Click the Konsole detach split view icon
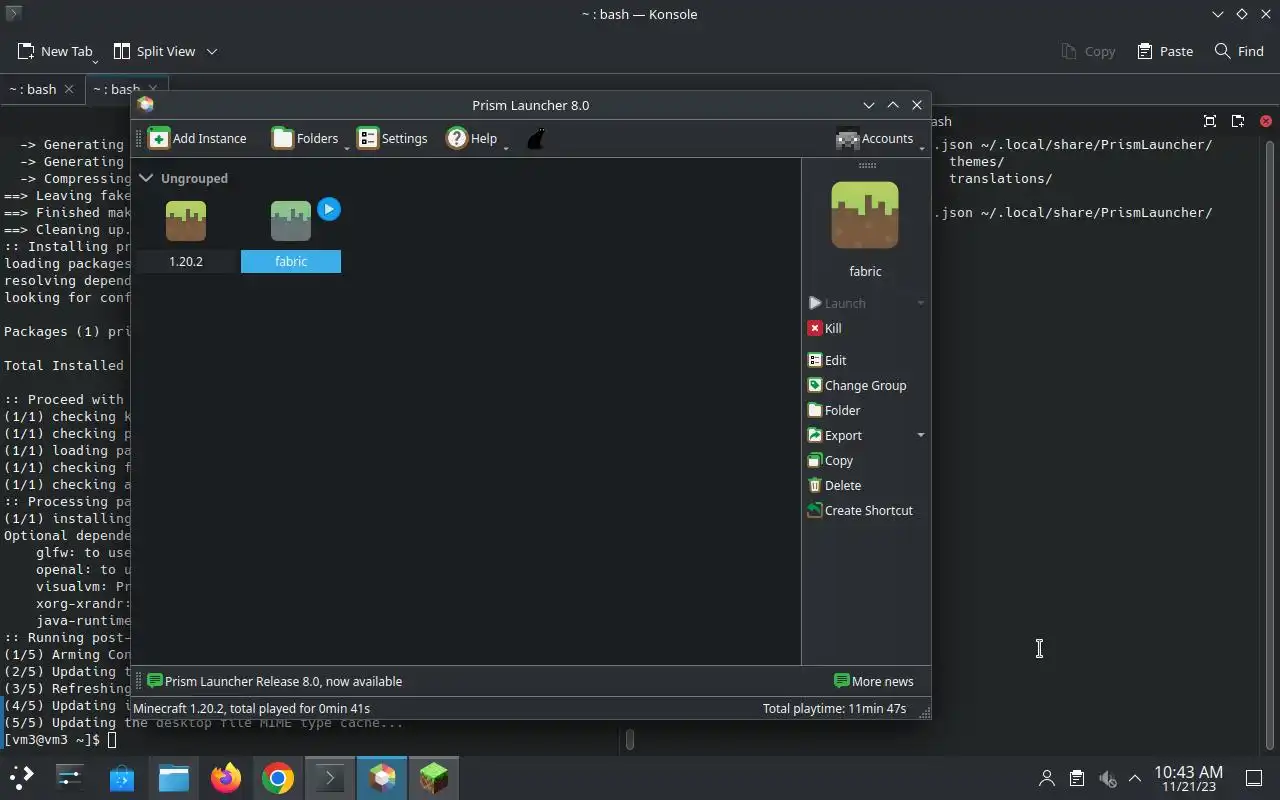The width and height of the screenshot is (1280, 800). [x=1238, y=121]
